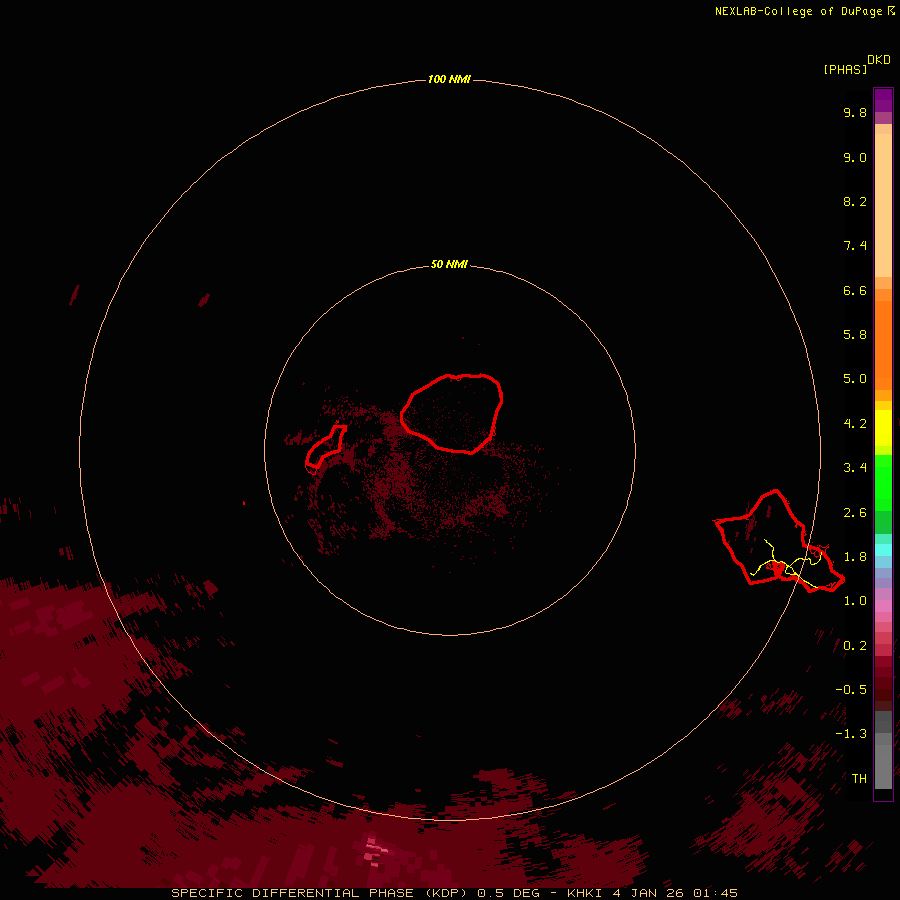Click the TH threshold colorbar label
The height and width of the screenshot is (900, 900).
pos(859,779)
